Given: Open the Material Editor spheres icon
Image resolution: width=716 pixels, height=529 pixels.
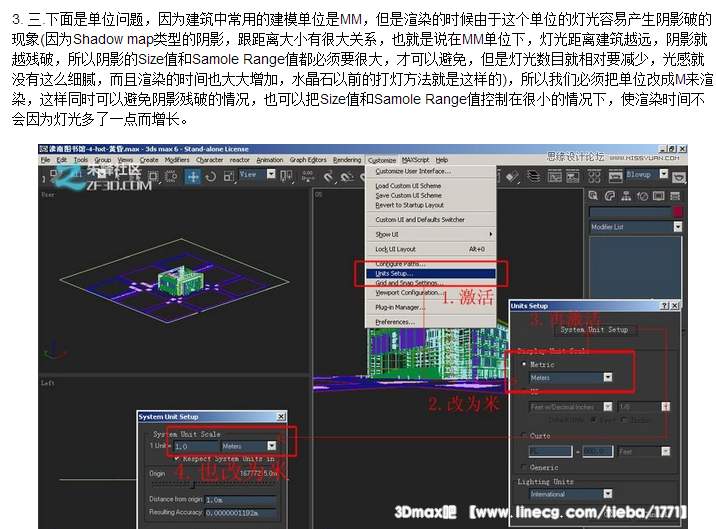Looking at the screenshot, I should coord(594,176).
